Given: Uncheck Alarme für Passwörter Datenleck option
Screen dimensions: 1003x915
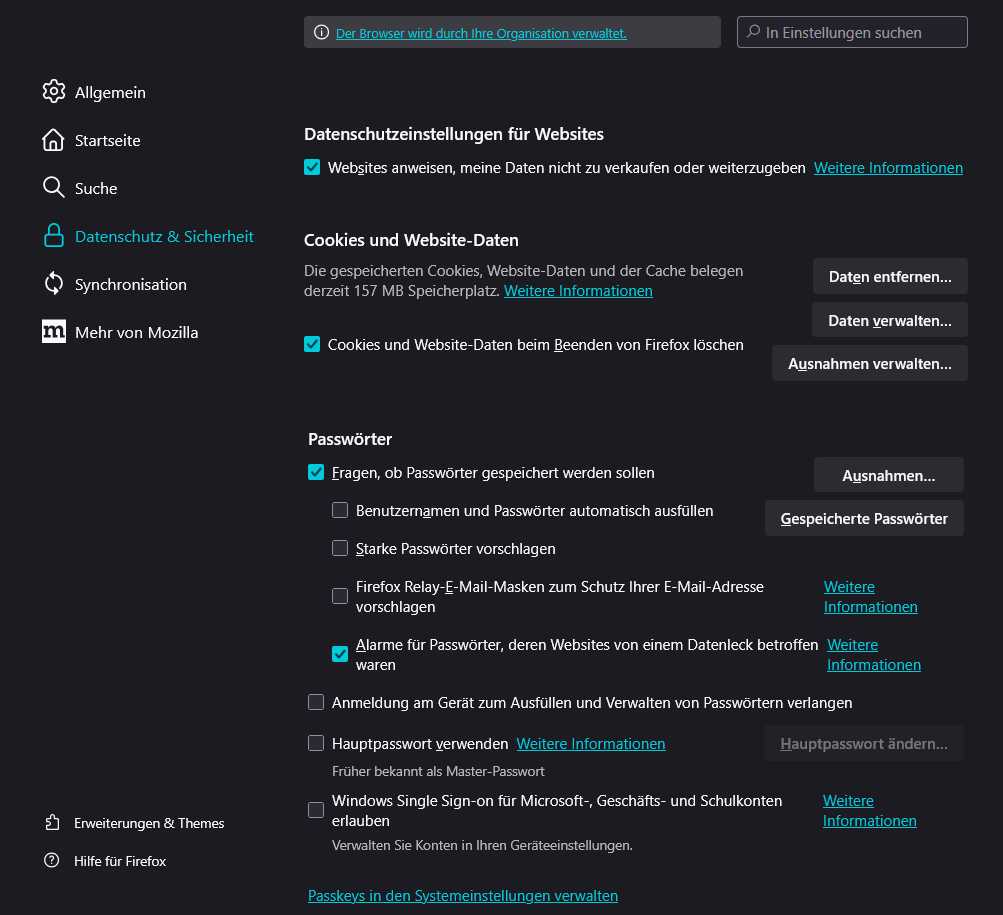Looking at the screenshot, I should [x=340, y=654].
